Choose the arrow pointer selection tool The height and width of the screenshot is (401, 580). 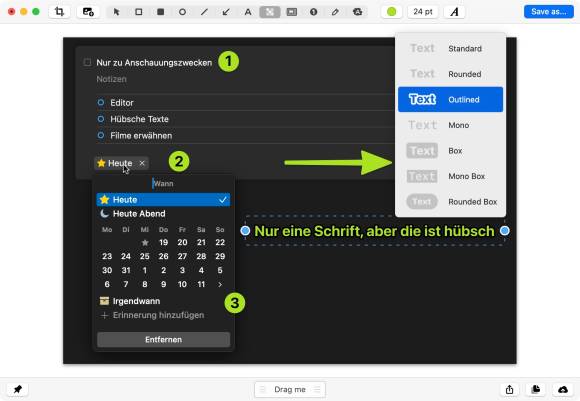(x=117, y=12)
